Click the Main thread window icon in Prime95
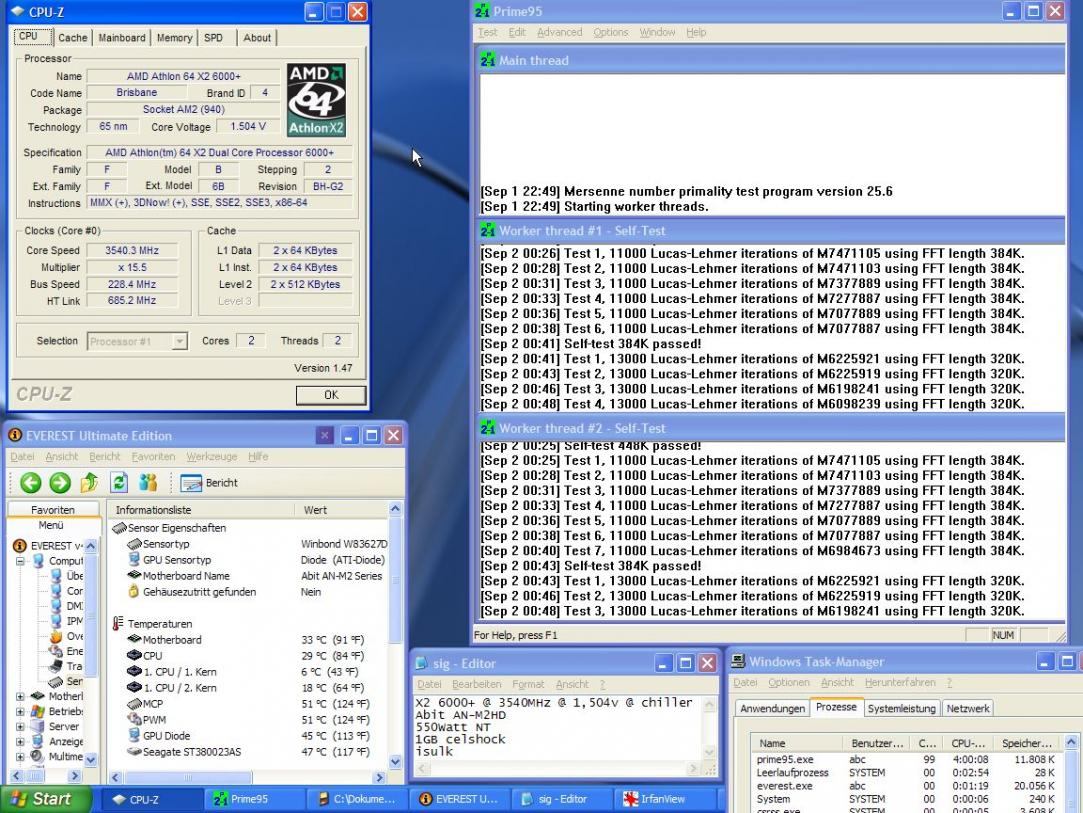 point(488,61)
